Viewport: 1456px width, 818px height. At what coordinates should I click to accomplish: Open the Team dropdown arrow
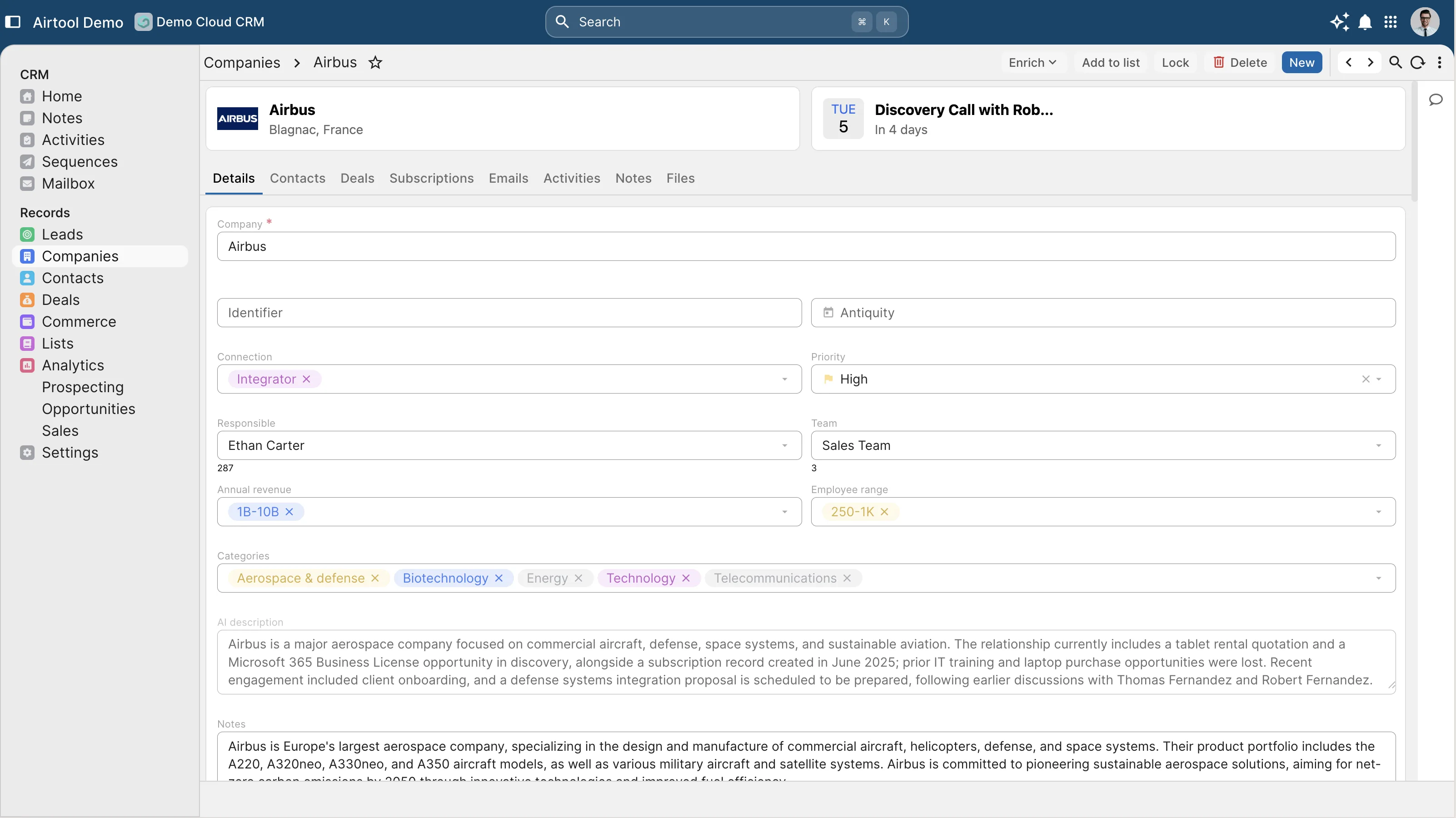click(x=1379, y=445)
